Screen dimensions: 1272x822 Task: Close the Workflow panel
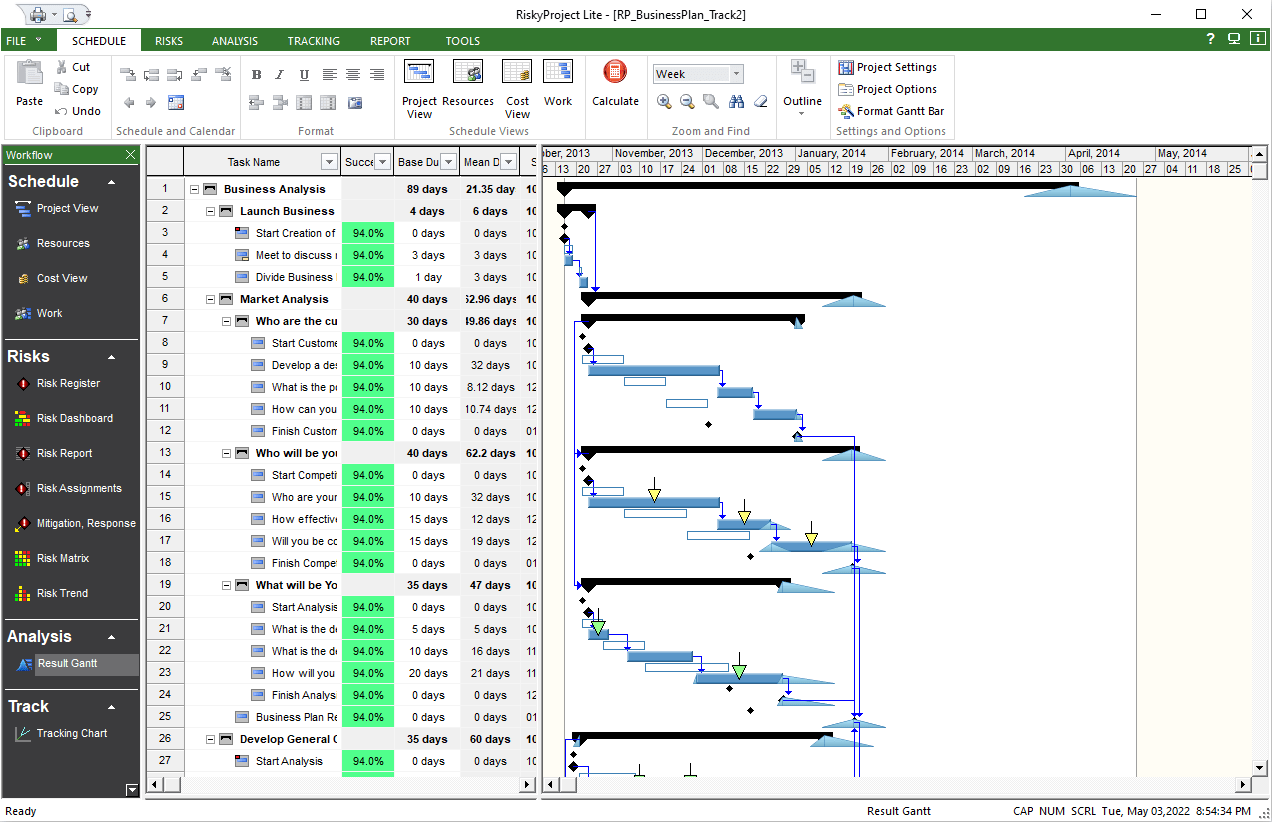(x=130, y=155)
